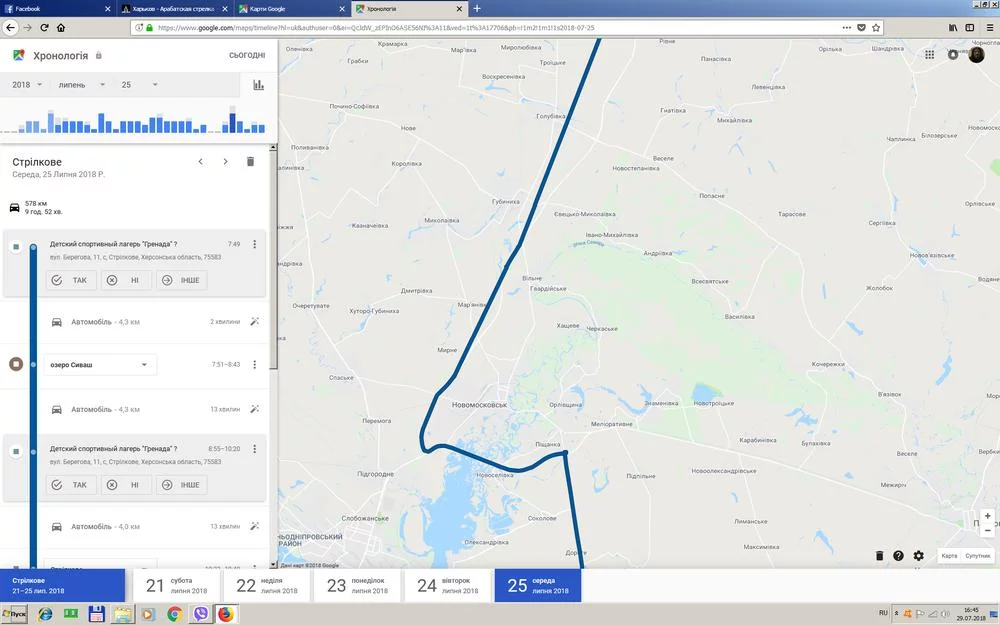Image resolution: width=1000 pixels, height=625 pixels.
Task: Edit the 4,0 км car trip with pencil icon
Action: click(254, 526)
